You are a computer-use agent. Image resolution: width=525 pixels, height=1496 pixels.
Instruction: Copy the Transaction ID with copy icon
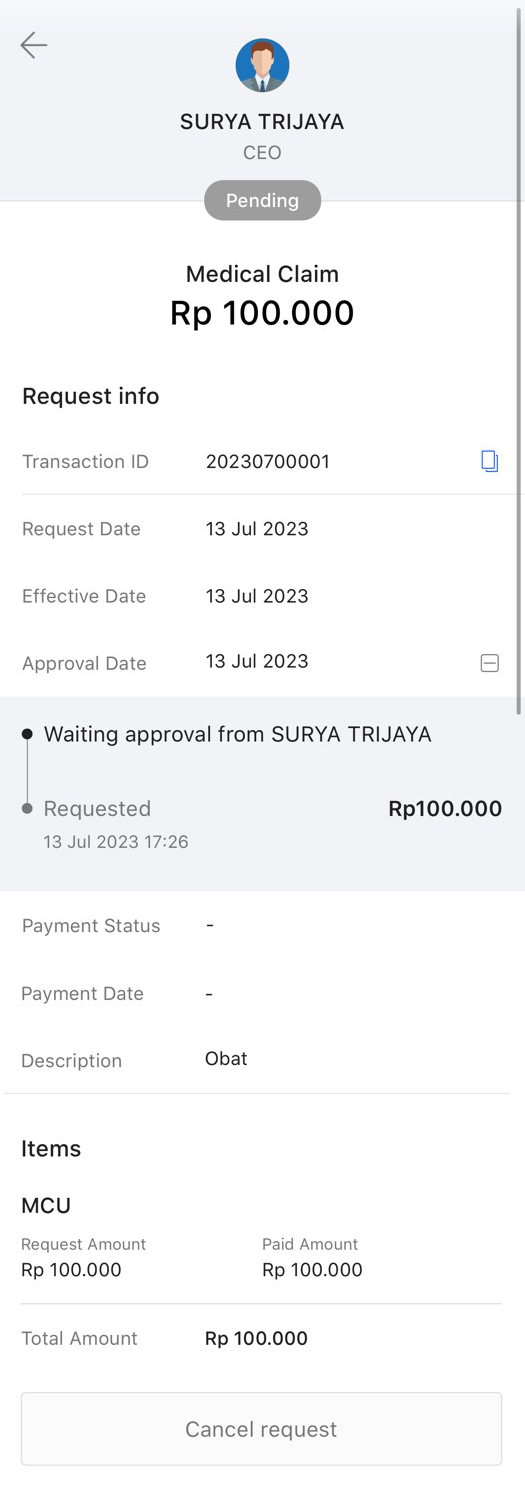pos(489,461)
